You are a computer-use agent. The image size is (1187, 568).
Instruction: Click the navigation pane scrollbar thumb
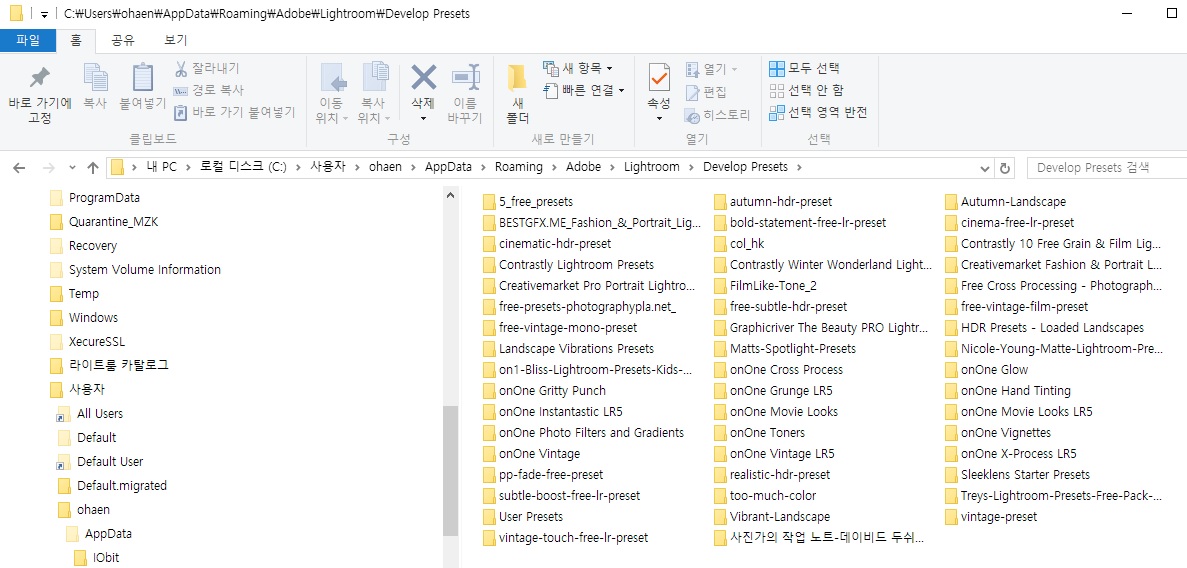pos(450,470)
